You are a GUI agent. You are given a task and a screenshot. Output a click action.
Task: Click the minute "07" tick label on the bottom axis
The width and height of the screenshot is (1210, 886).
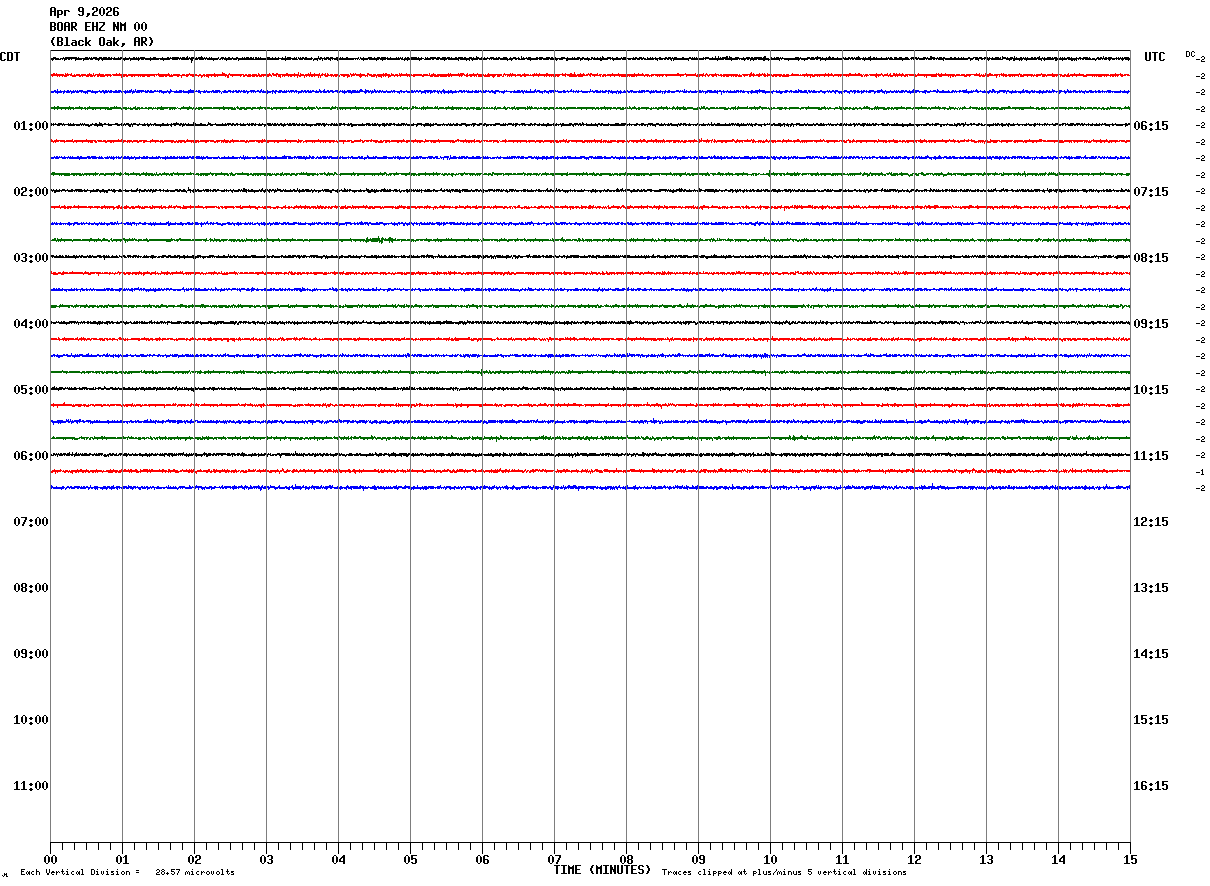(554, 860)
